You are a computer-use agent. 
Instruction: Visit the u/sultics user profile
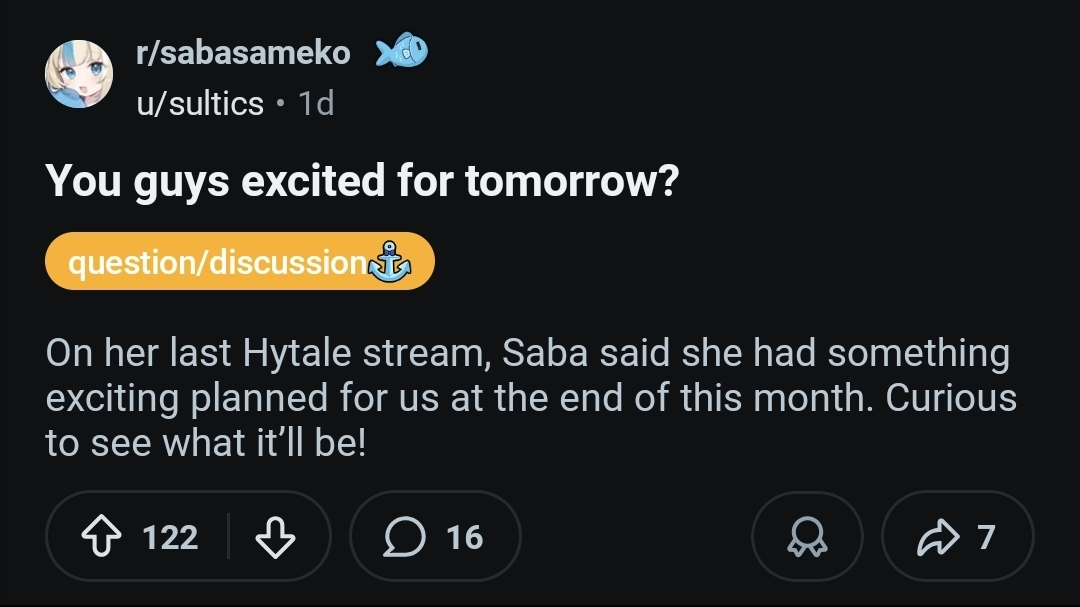point(200,103)
